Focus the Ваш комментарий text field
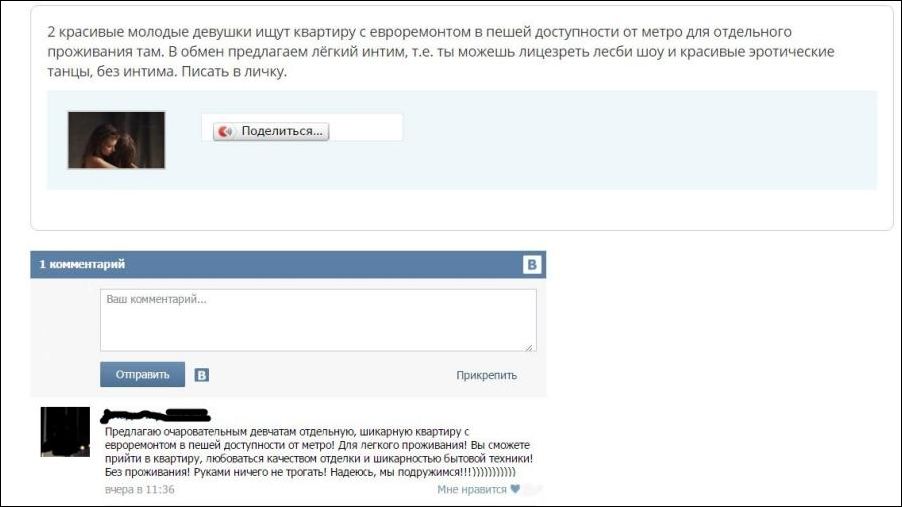This screenshot has width=902, height=507. [317, 319]
